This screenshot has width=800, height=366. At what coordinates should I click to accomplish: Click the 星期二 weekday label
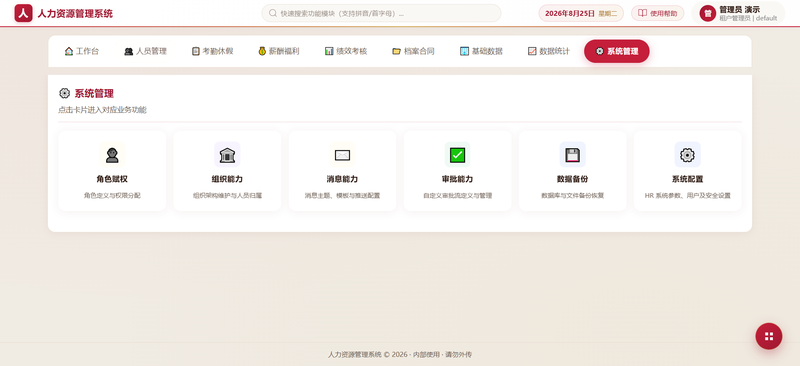pyautogui.click(x=607, y=14)
